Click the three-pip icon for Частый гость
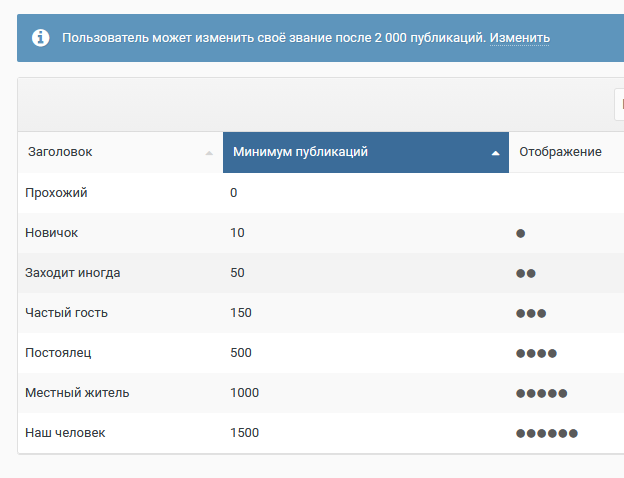Image resolution: width=624 pixels, height=478 pixels. [531, 313]
